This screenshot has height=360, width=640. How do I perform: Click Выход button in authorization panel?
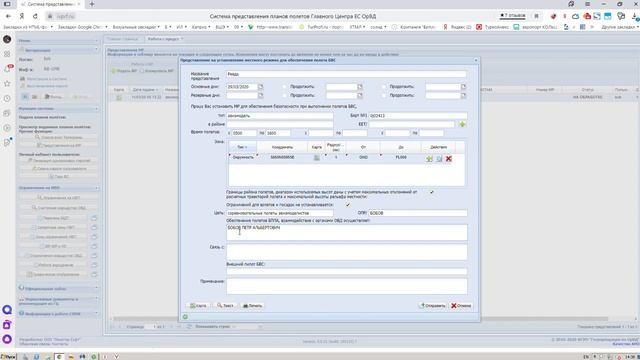[53, 97]
